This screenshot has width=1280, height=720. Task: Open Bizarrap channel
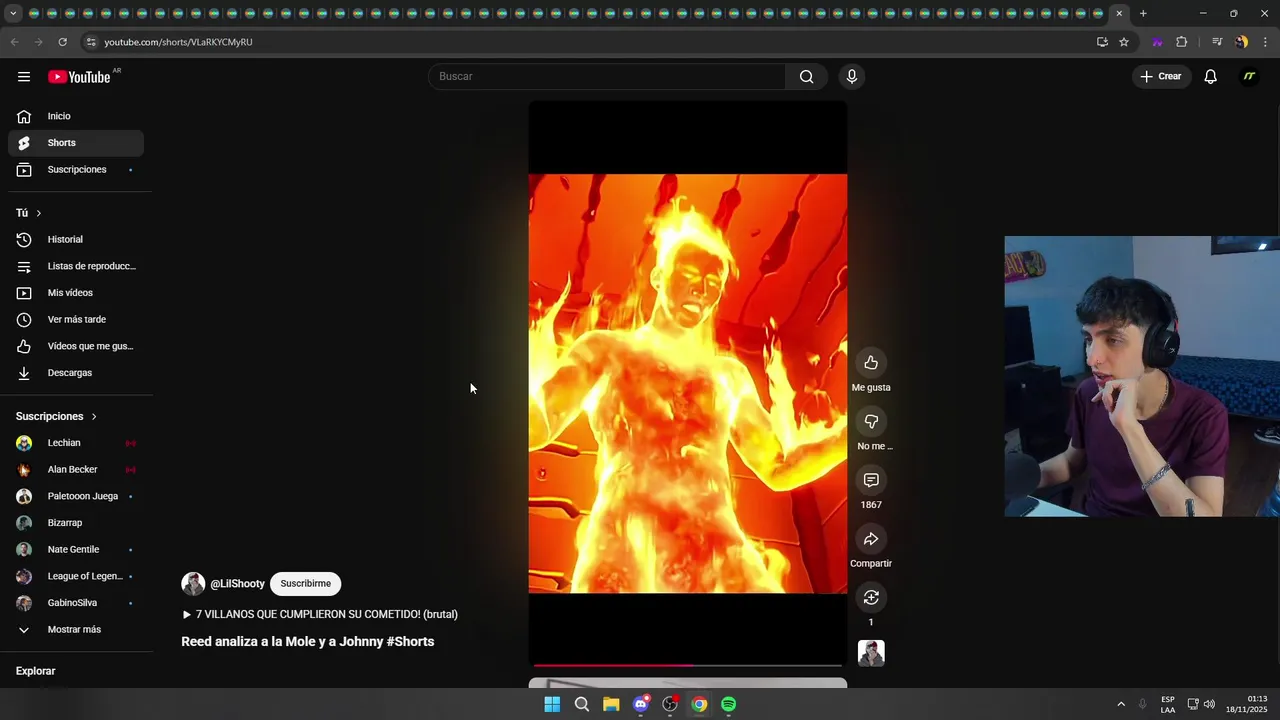[76, 523]
